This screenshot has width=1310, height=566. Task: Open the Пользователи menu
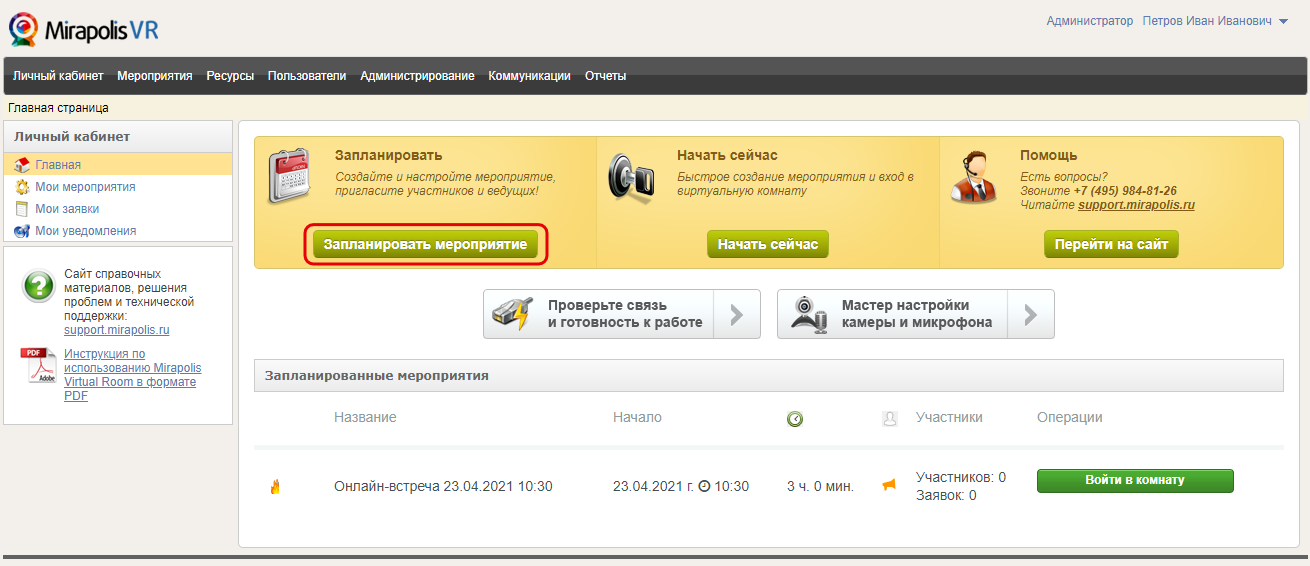[307, 76]
